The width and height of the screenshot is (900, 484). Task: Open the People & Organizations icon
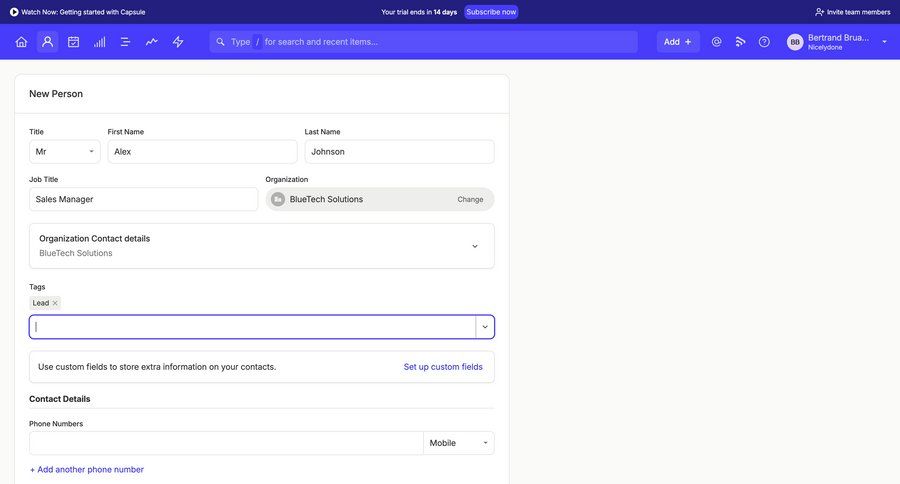pos(47,42)
